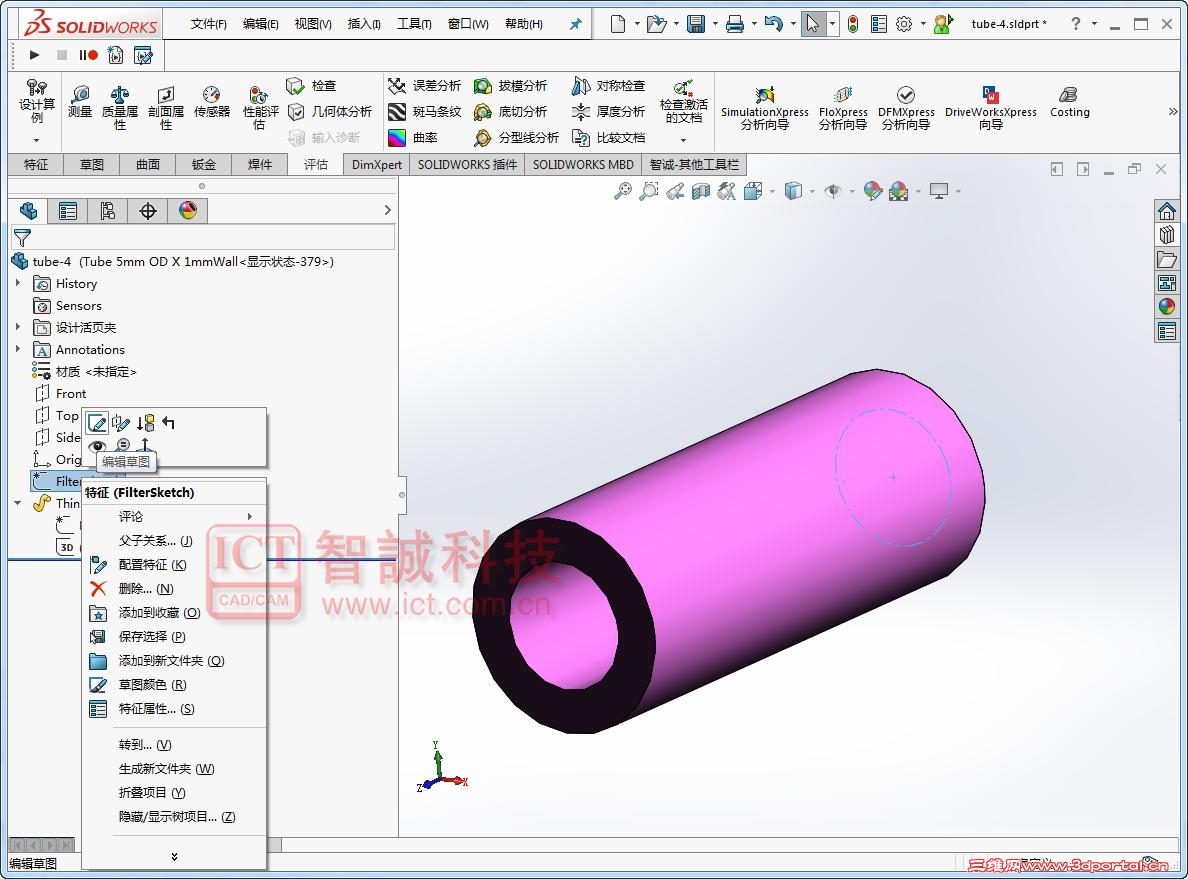Open the DisplayManager color-ball tab
This screenshot has width=1188, height=879.
coord(188,211)
